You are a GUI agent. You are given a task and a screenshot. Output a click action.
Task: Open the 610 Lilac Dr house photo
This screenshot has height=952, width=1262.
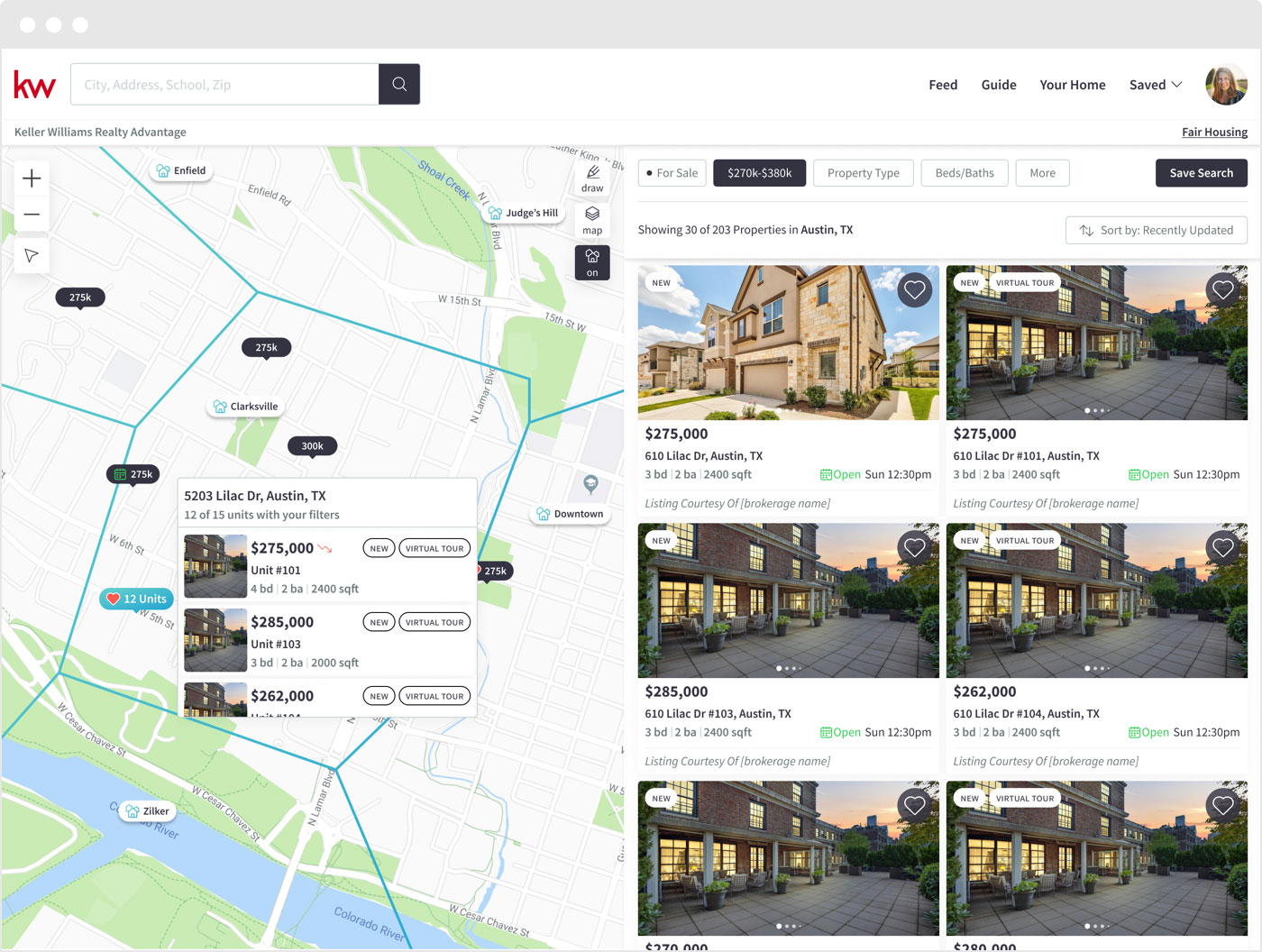pos(788,343)
